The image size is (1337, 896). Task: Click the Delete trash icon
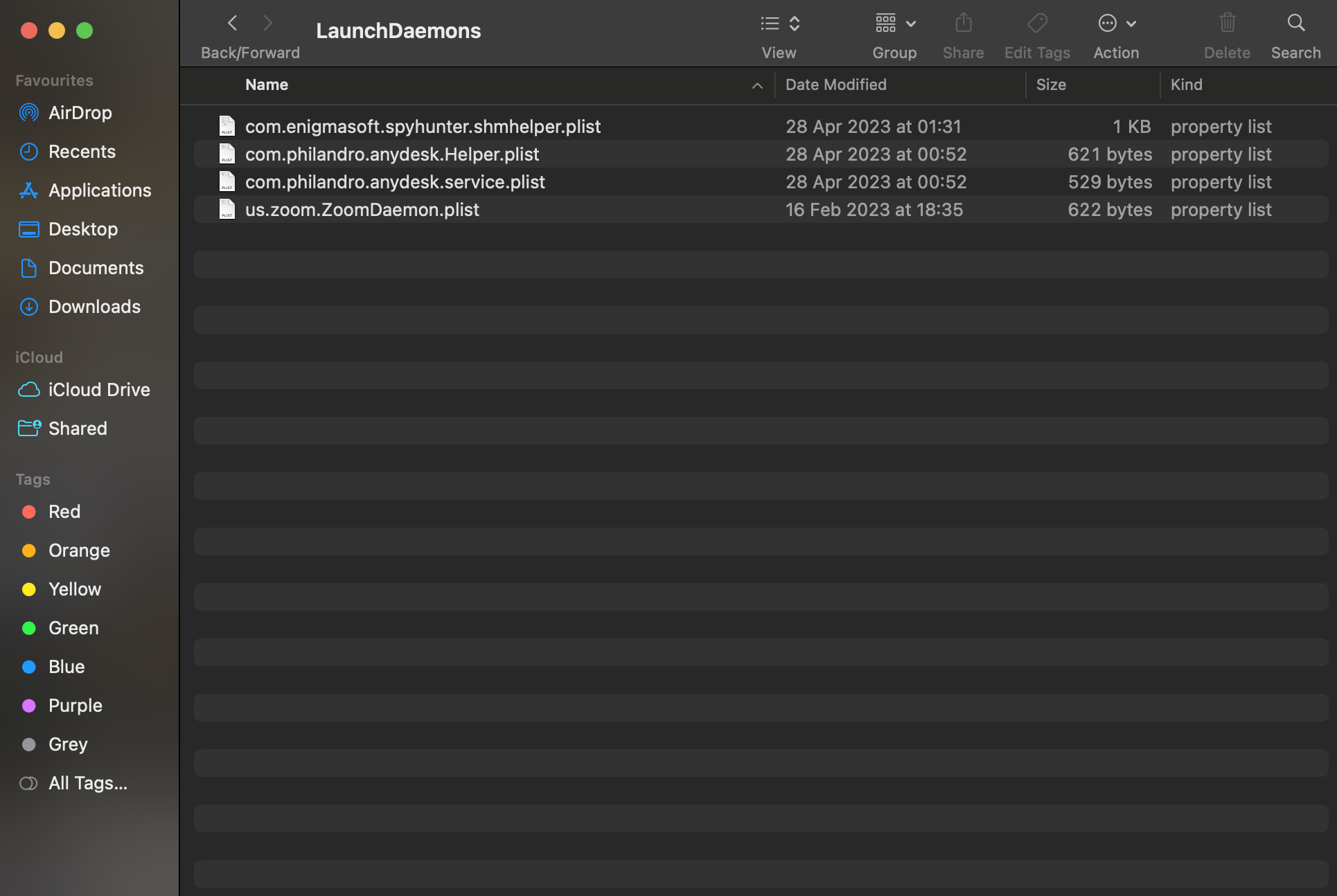pos(1227,24)
